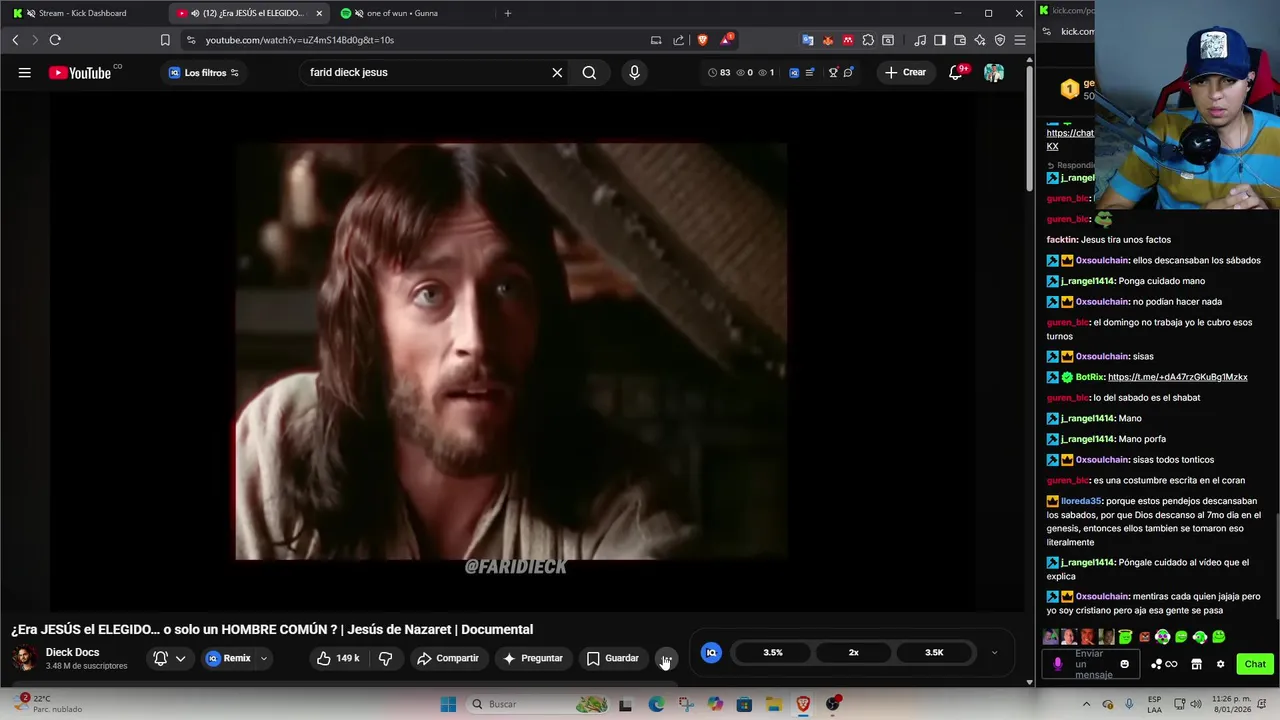Click the subscription notification bell toggle
Image resolution: width=1280 pixels, height=720 pixels.
click(x=160, y=658)
